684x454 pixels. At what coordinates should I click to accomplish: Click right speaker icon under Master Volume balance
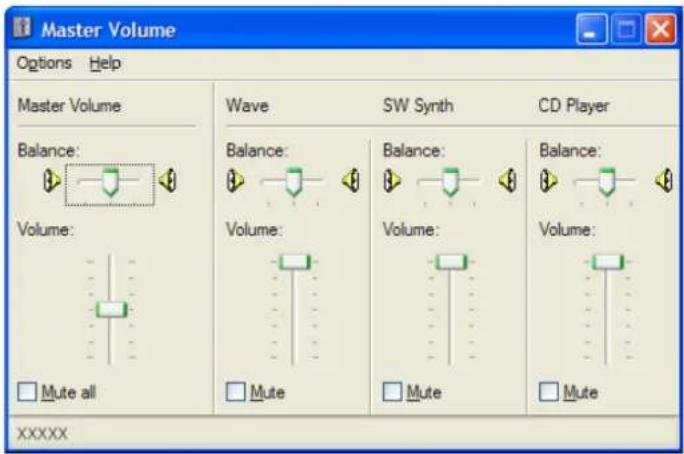pyautogui.click(x=168, y=181)
